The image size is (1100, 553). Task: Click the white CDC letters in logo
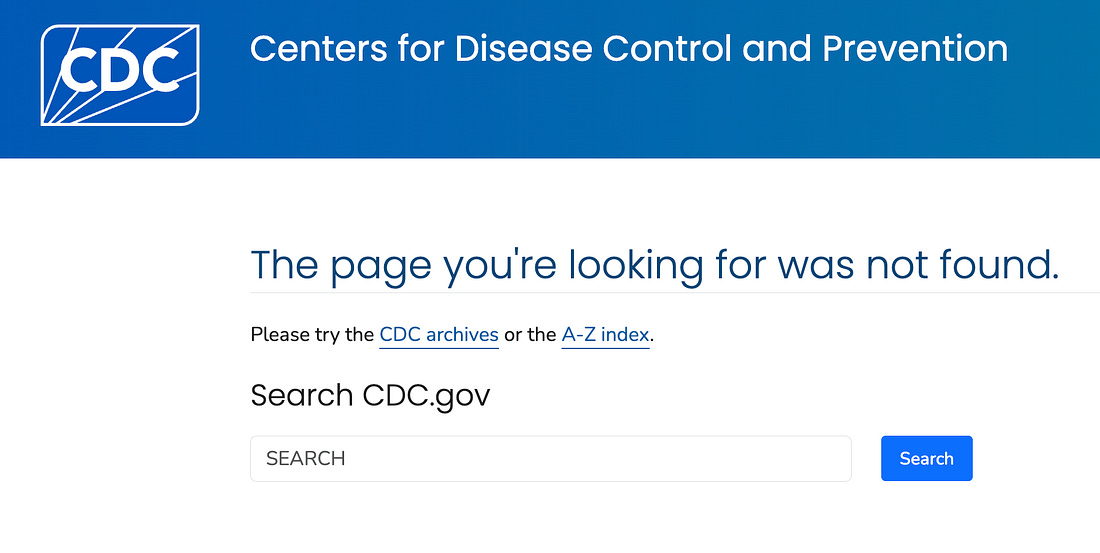point(119,67)
